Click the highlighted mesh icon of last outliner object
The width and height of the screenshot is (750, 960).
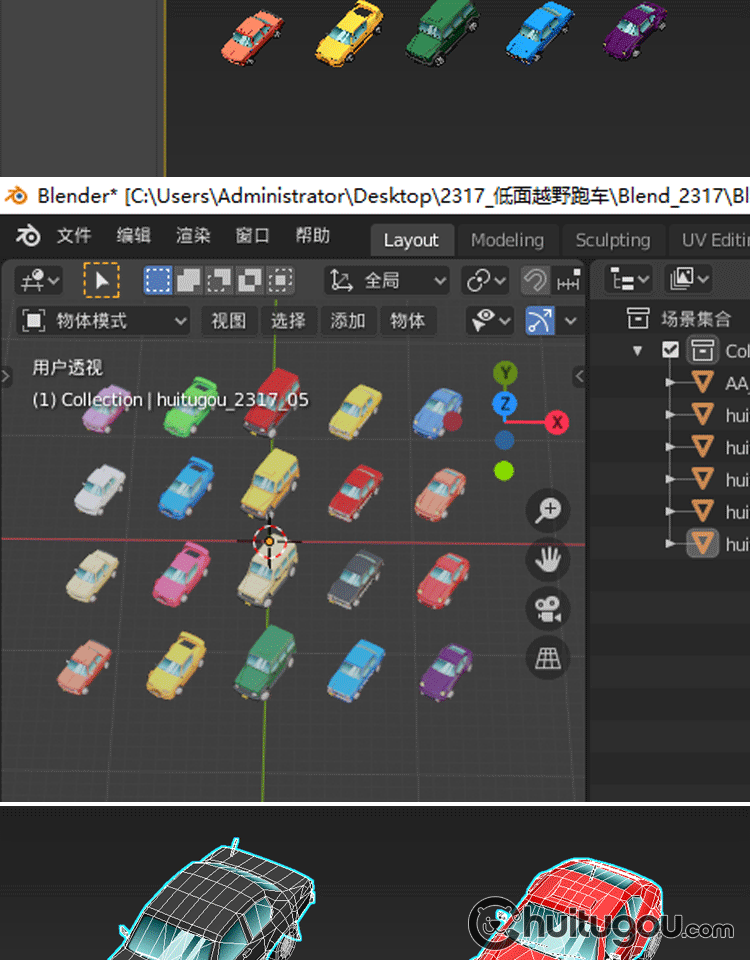click(704, 544)
